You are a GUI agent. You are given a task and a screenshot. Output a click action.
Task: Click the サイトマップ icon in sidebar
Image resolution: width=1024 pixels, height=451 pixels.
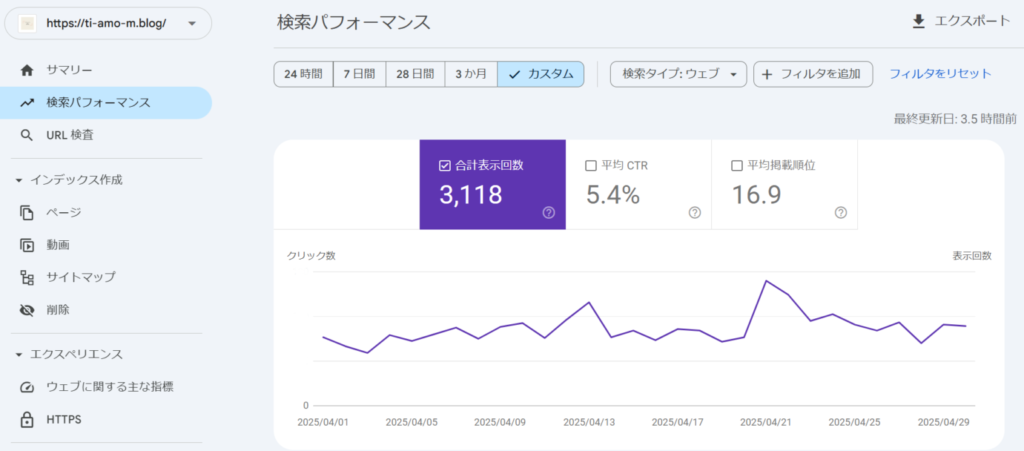(27, 277)
